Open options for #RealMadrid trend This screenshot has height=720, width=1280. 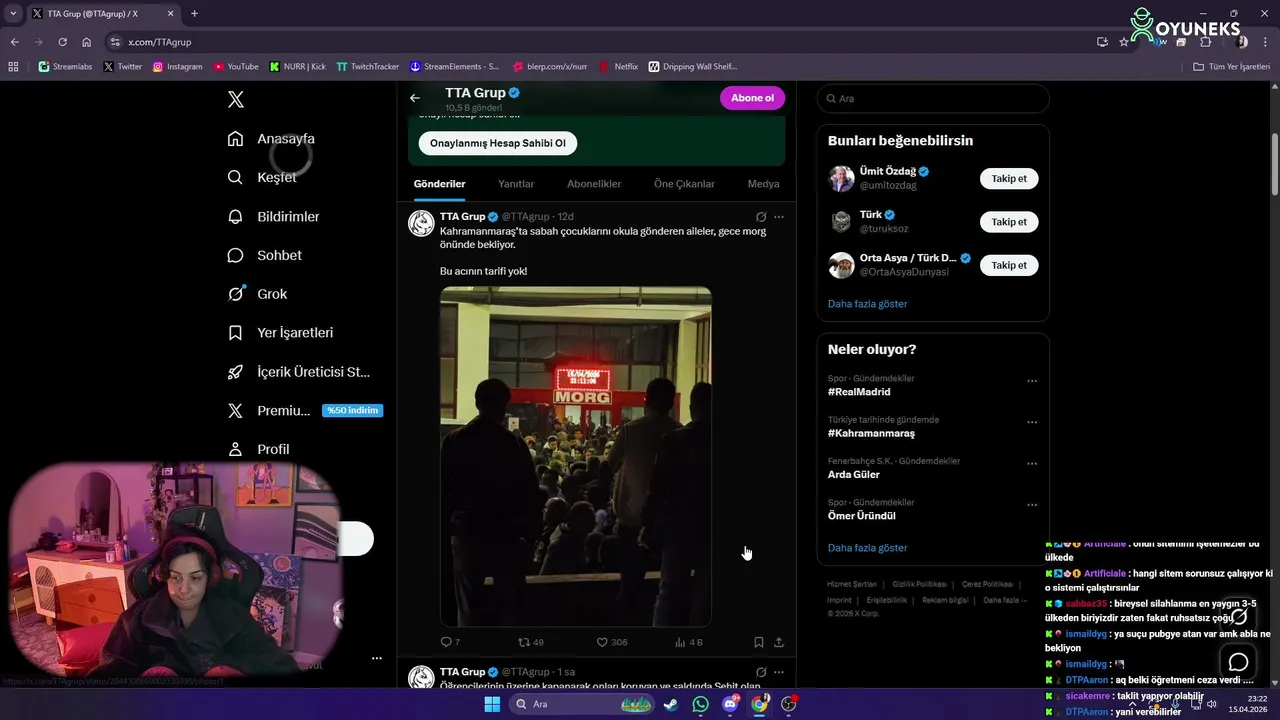coord(1032,381)
